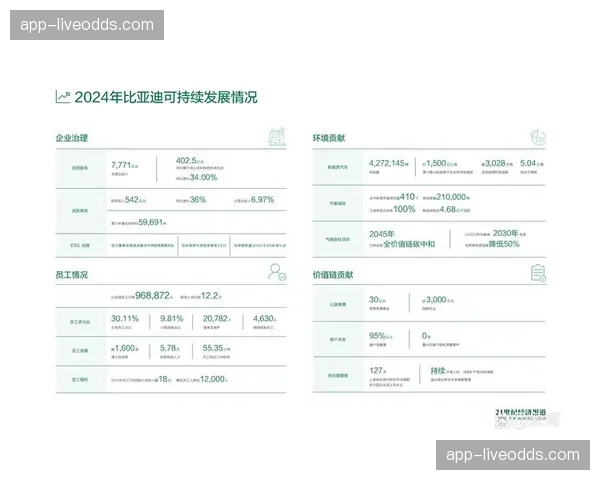Click the 全价值链碳中和 text
The height and width of the screenshot is (480, 600).
(409, 244)
